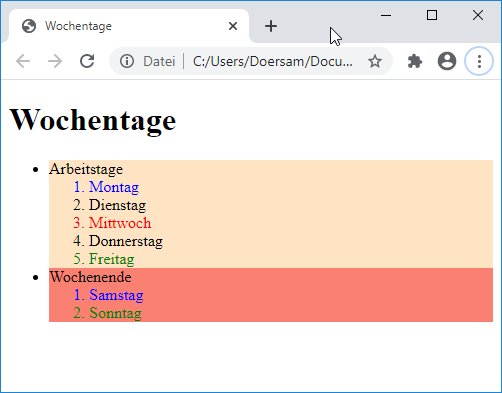The width and height of the screenshot is (502, 393).
Task: Close the Chrome window
Action: click(478, 15)
